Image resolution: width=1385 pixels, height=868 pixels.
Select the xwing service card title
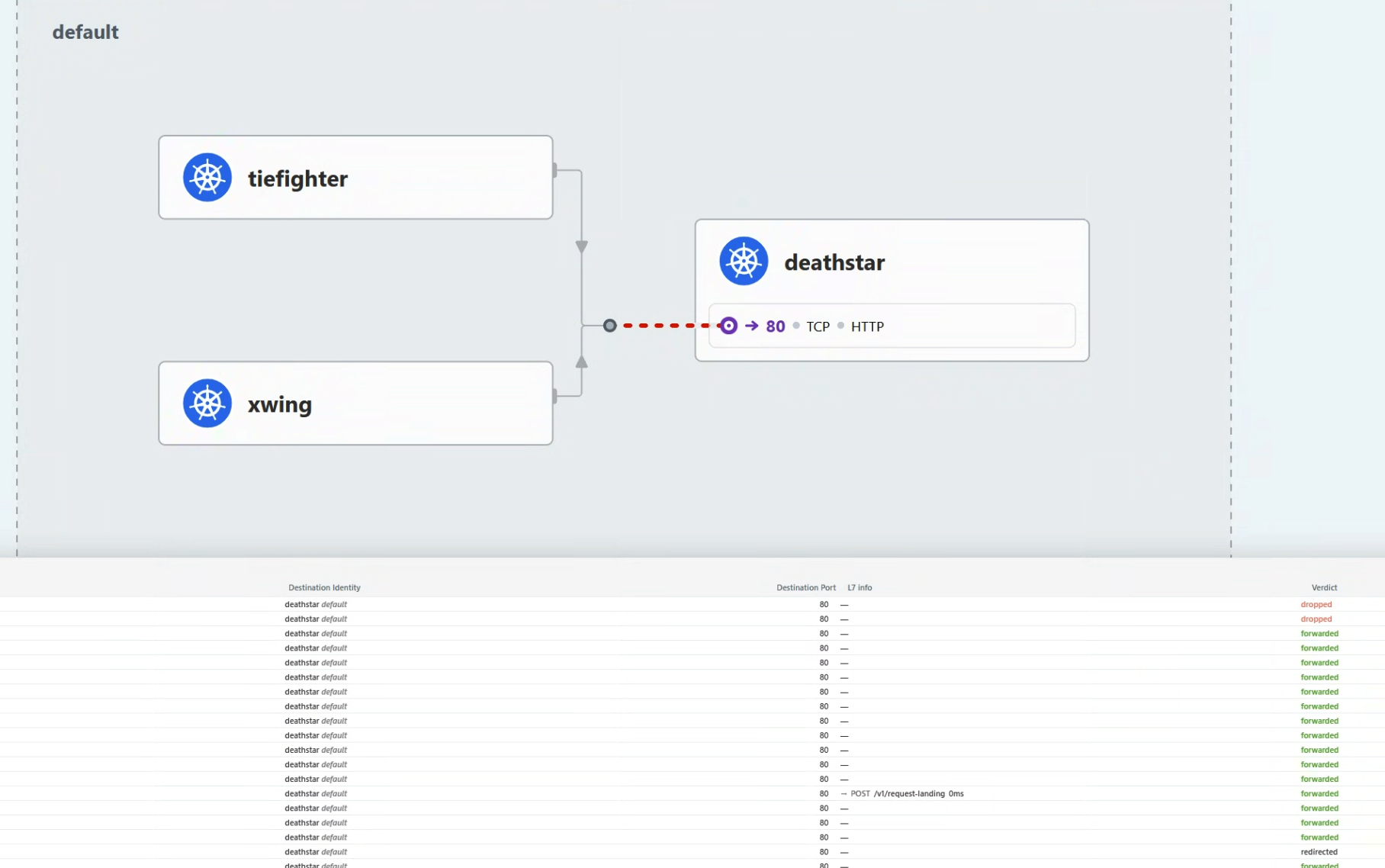(279, 404)
